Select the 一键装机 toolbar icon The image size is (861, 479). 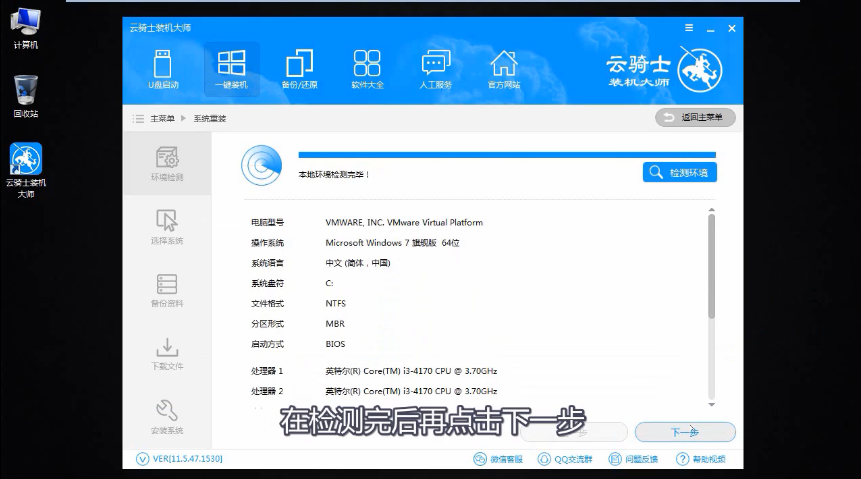point(231,69)
